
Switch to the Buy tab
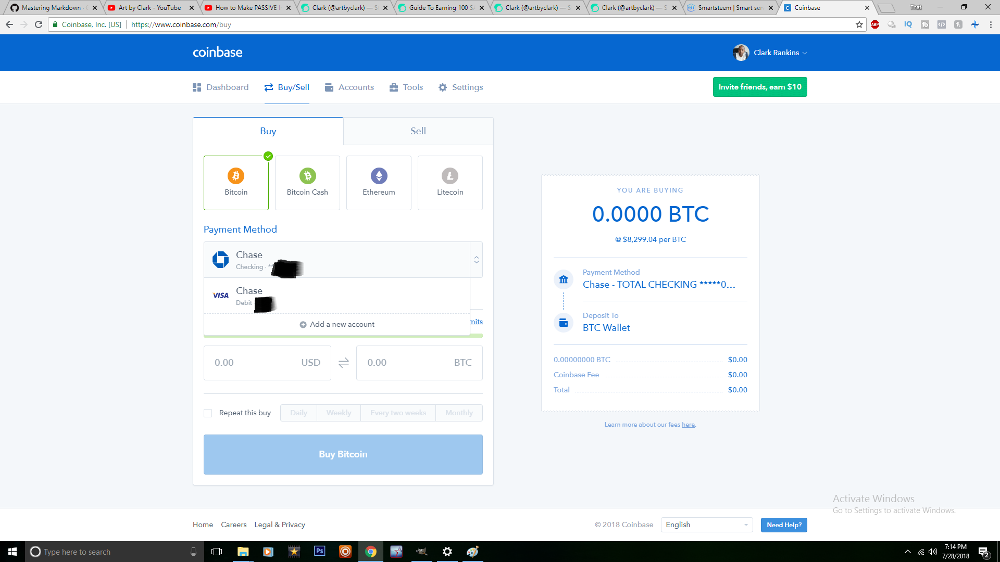tap(268, 131)
